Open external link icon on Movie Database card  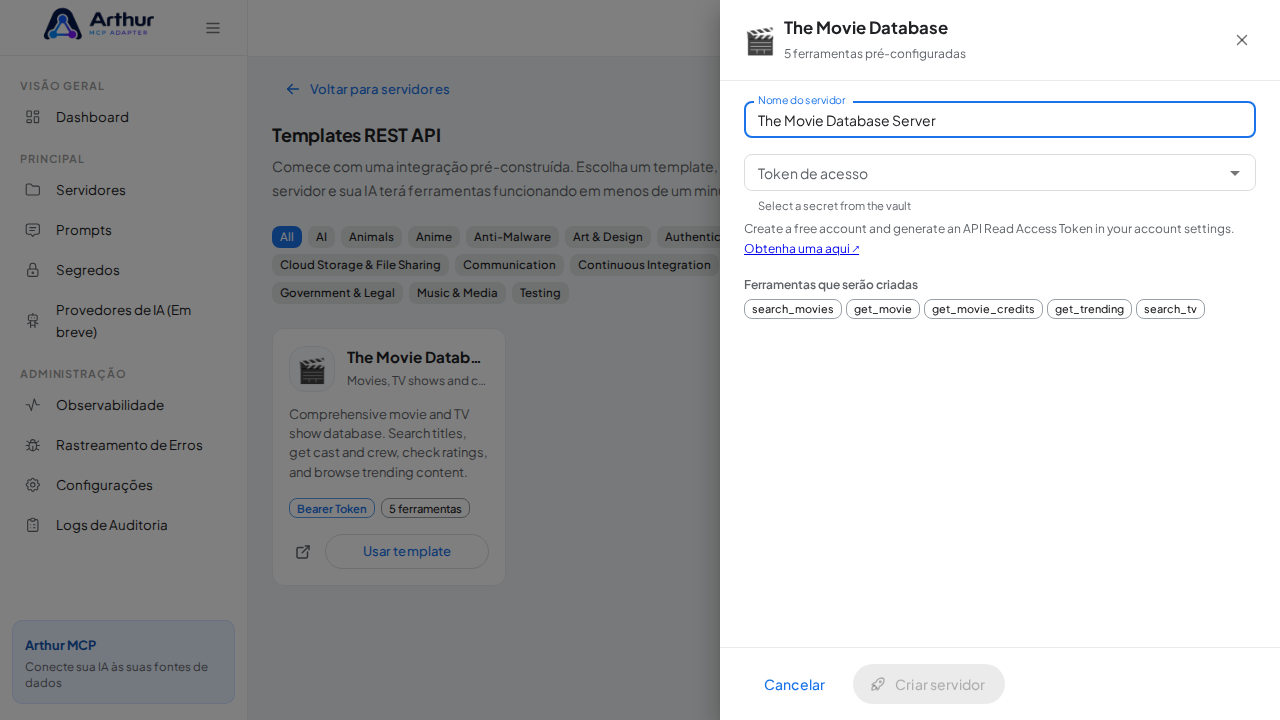pos(303,552)
